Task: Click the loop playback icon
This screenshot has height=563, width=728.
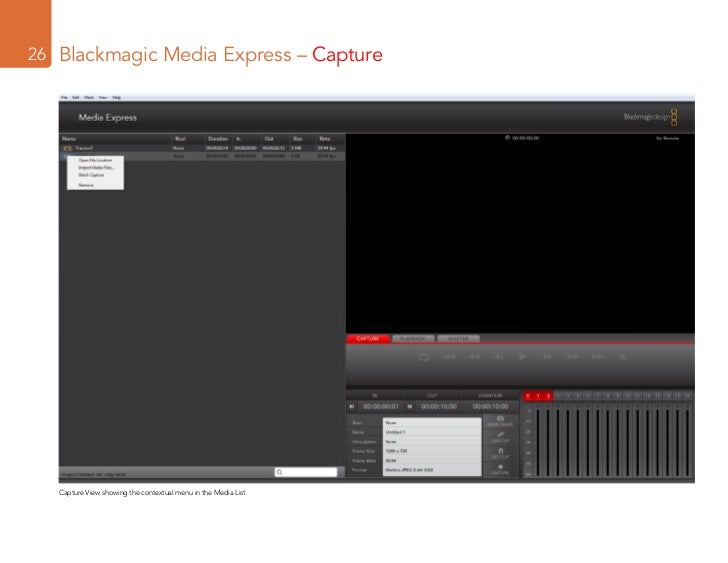Action: tap(423, 357)
